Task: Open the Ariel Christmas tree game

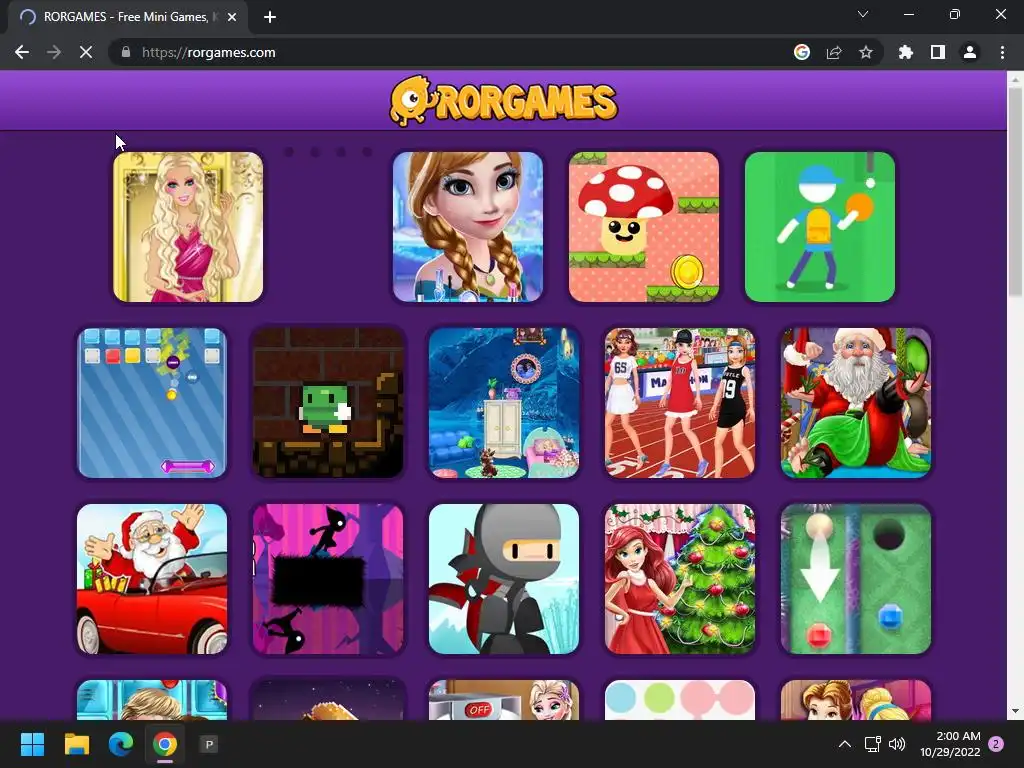Action: 680,579
